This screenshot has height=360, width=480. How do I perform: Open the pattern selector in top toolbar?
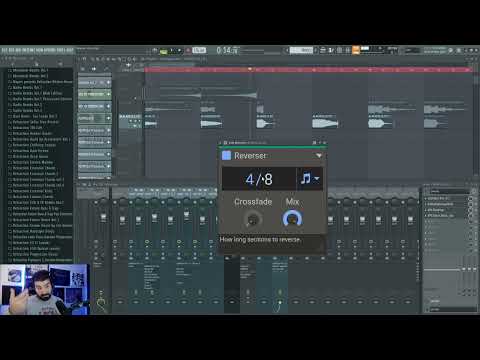click(x=301, y=50)
